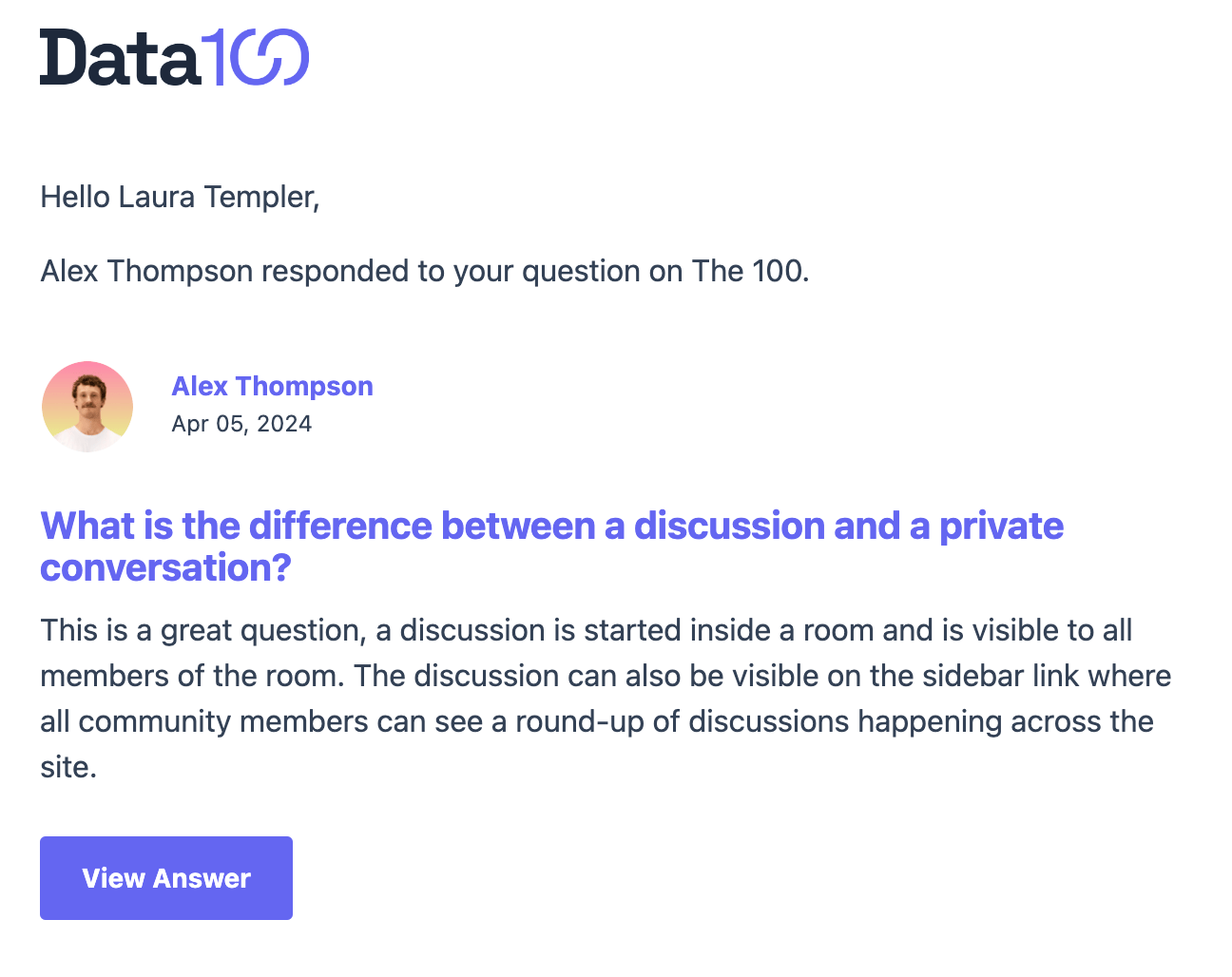Open Alex Thompson's round profile photo
Image resolution: width=1232 pixels, height=977 pixels.
click(87, 407)
